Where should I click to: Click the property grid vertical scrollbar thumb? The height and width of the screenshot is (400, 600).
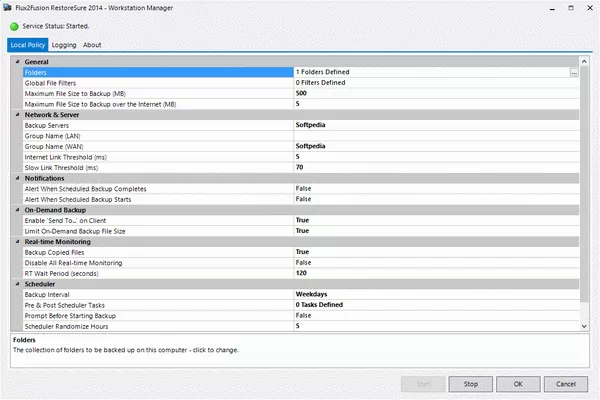pyautogui.click(x=584, y=184)
